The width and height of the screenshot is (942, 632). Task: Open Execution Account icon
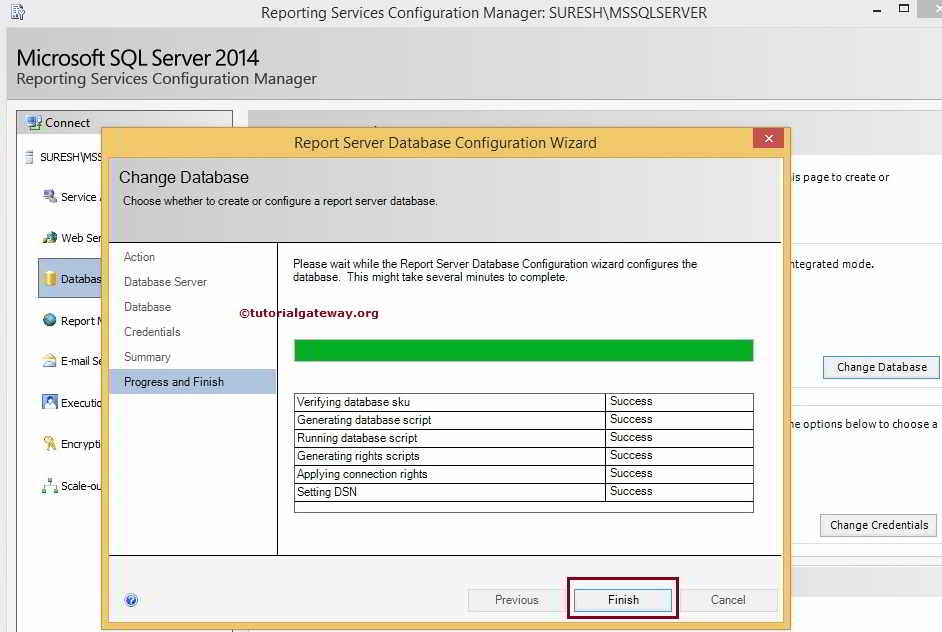point(50,402)
